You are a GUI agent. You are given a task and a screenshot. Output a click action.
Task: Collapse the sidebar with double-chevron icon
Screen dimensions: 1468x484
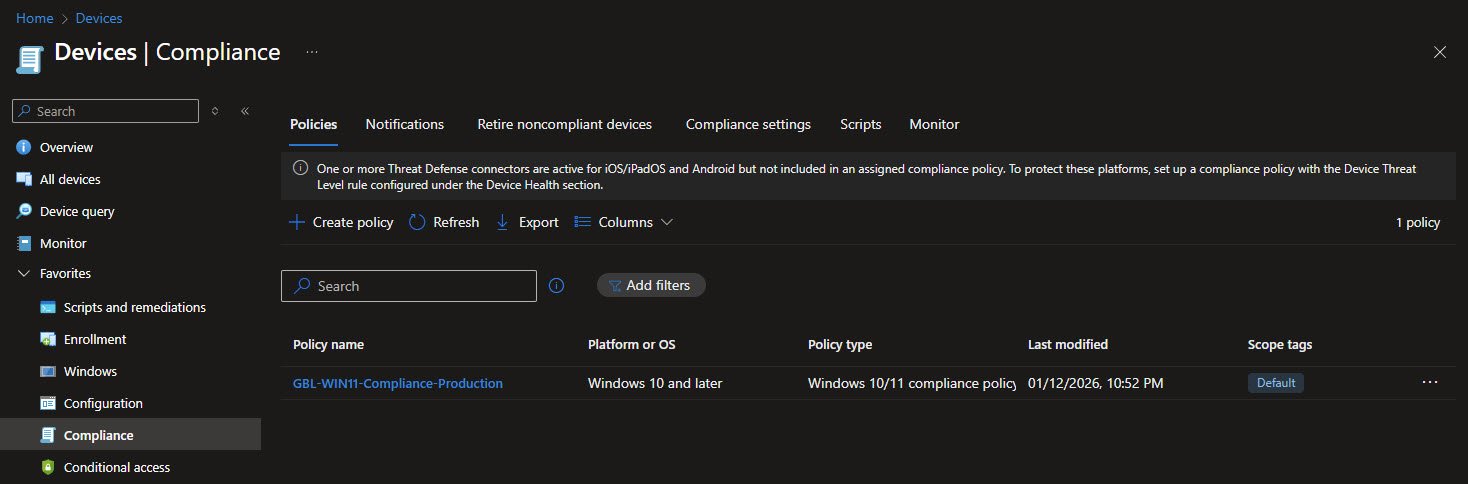pyautogui.click(x=245, y=111)
